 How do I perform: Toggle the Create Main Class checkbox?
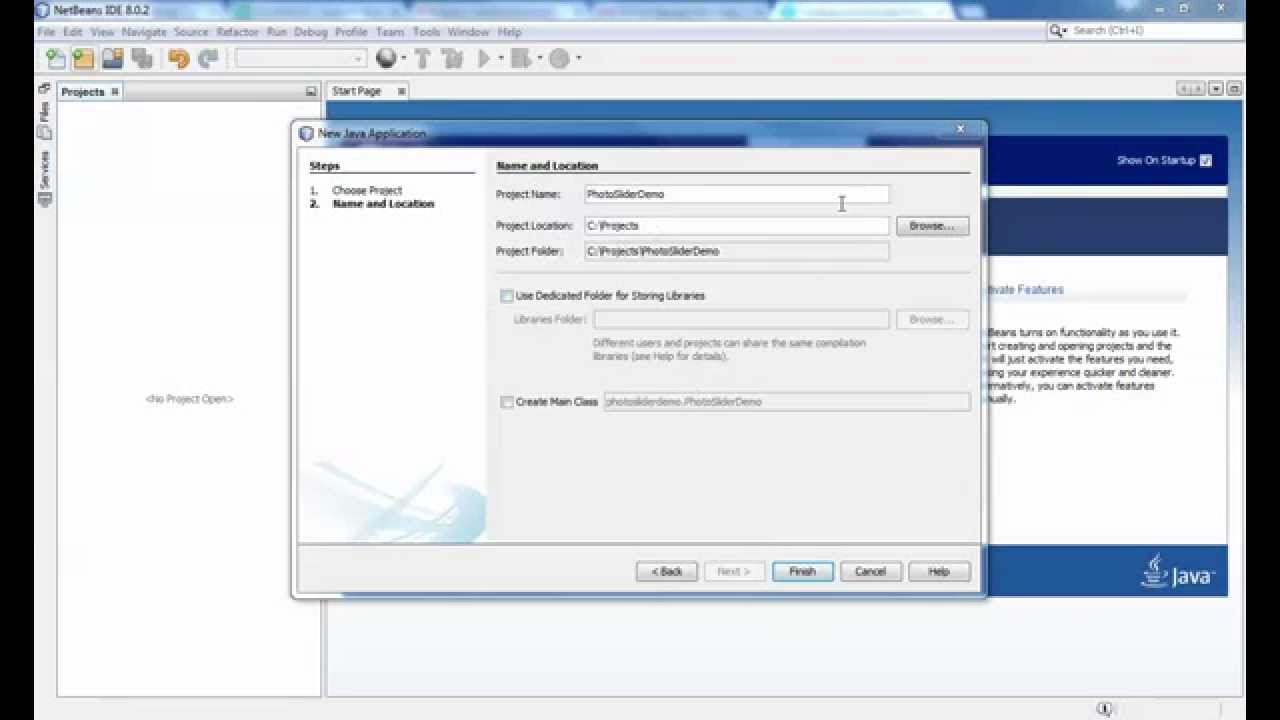pos(507,402)
